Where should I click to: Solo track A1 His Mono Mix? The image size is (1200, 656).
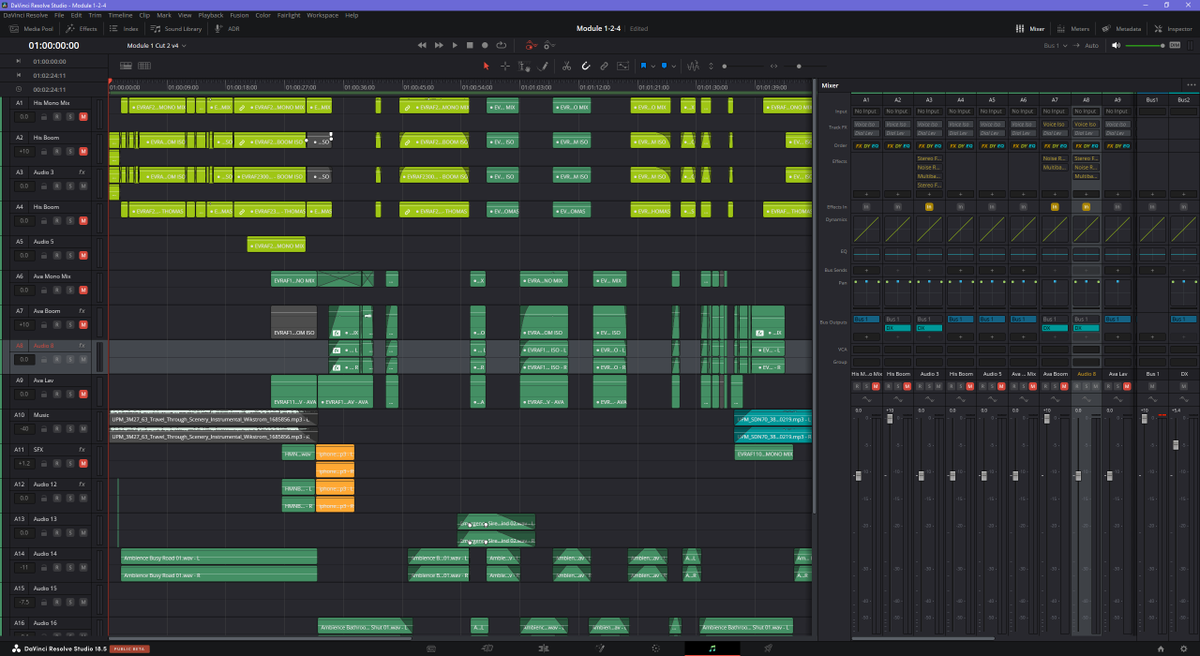pyautogui.click(x=70, y=117)
